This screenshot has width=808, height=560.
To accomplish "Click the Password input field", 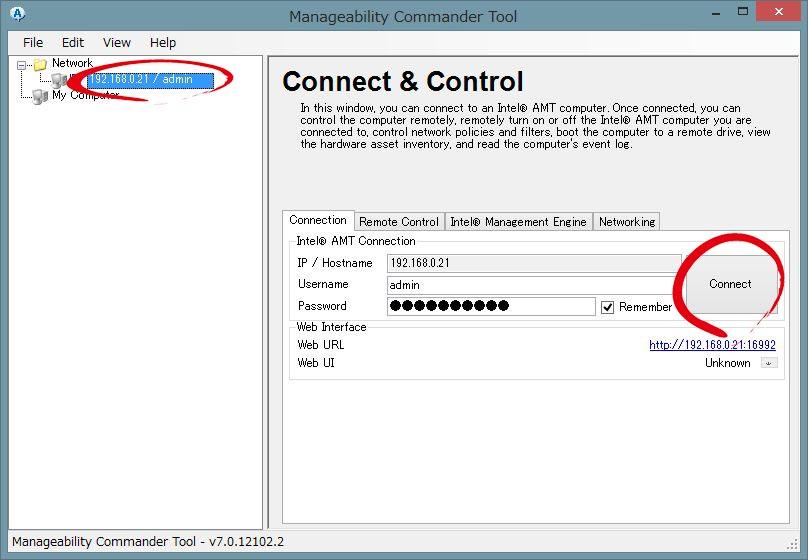I will pyautogui.click(x=491, y=306).
